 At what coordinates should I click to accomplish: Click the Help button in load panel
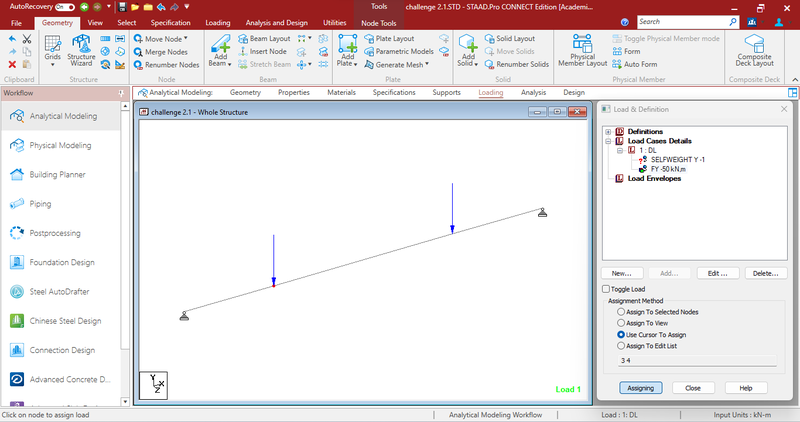[746, 388]
